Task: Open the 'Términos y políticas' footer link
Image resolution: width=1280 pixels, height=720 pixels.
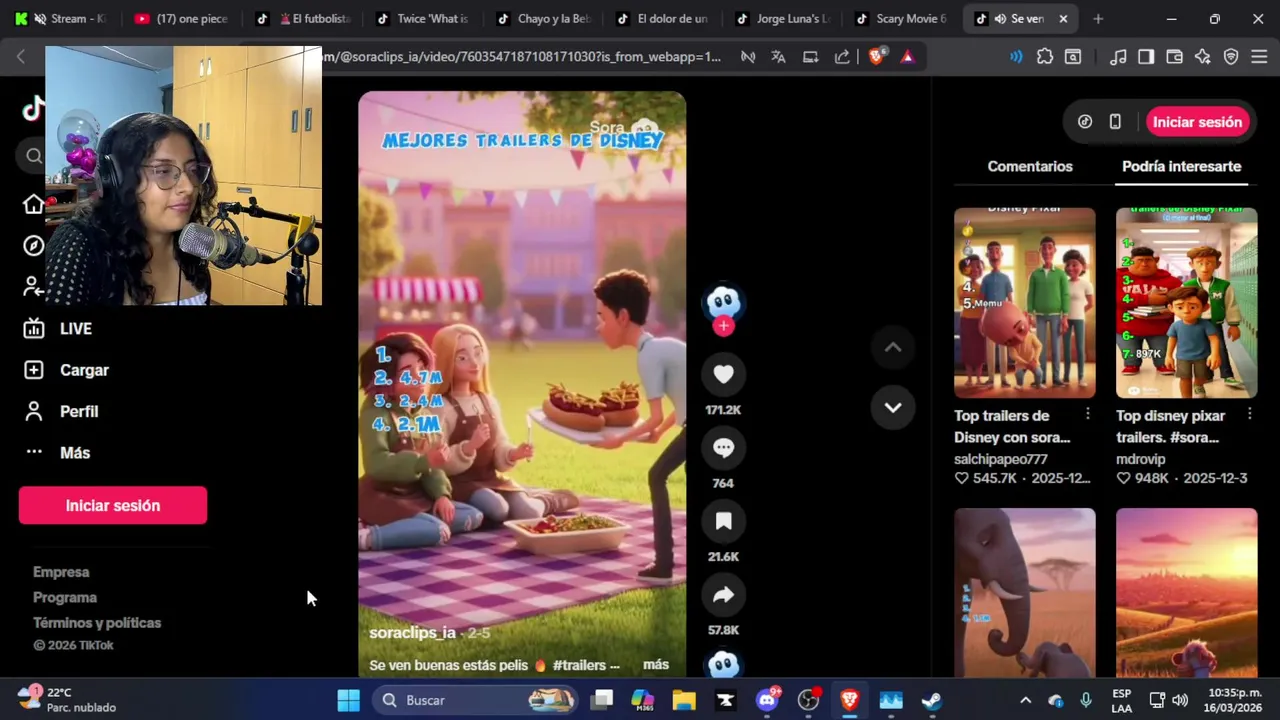Action: [x=97, y=623]
